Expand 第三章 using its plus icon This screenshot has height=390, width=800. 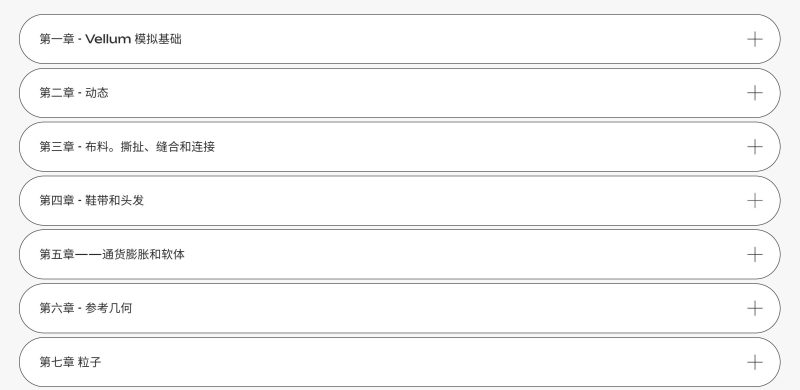click(x=755, y=147)
